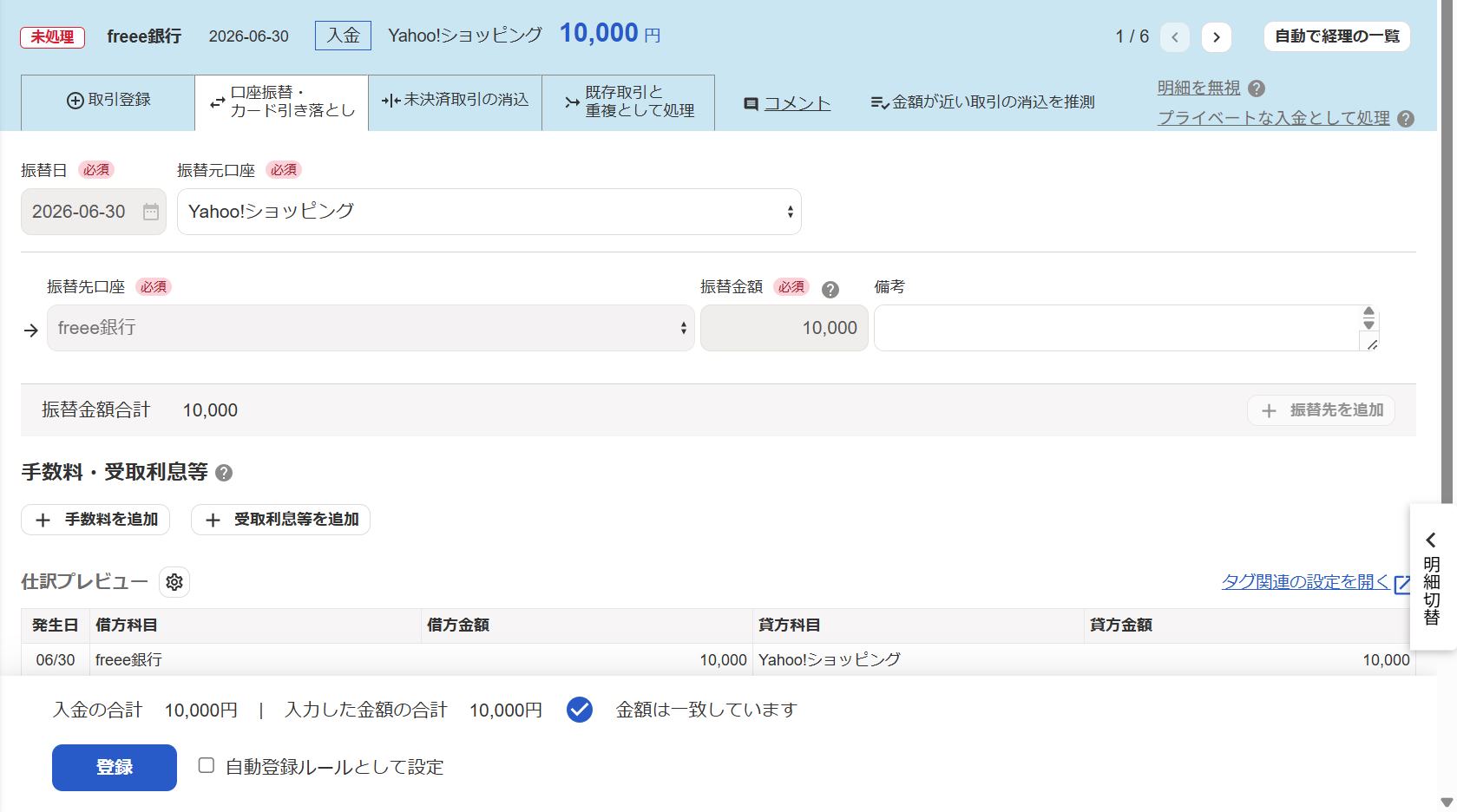Switch to 未決済取引の消込 tab
The height and width of the screenshot is (812, 1457).
click(x=456, y=101)
